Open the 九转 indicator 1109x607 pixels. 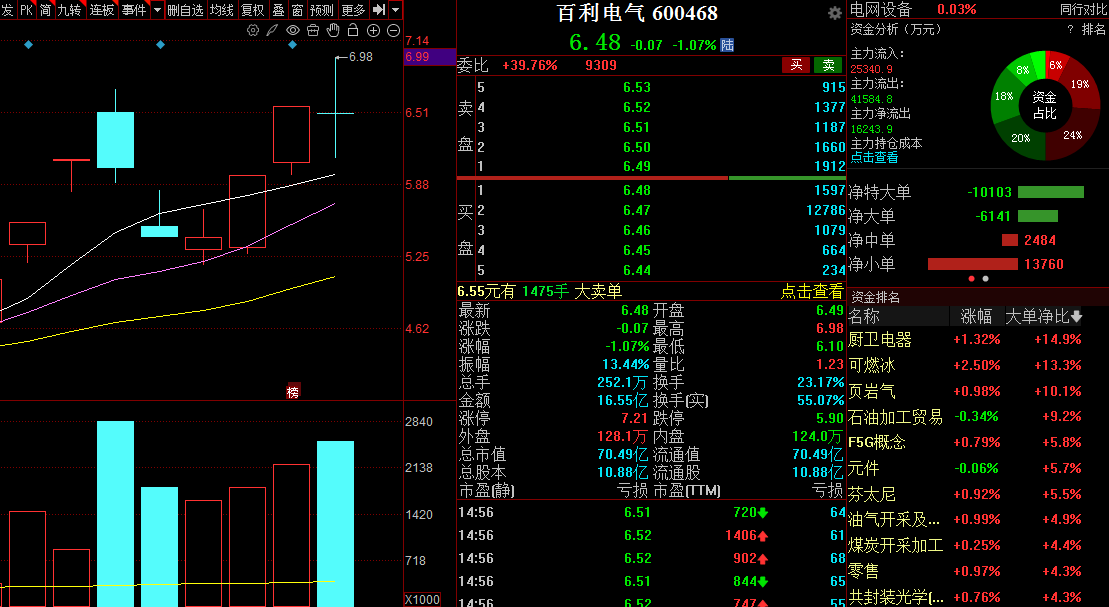pyautogui.click(x=69, y=10)
